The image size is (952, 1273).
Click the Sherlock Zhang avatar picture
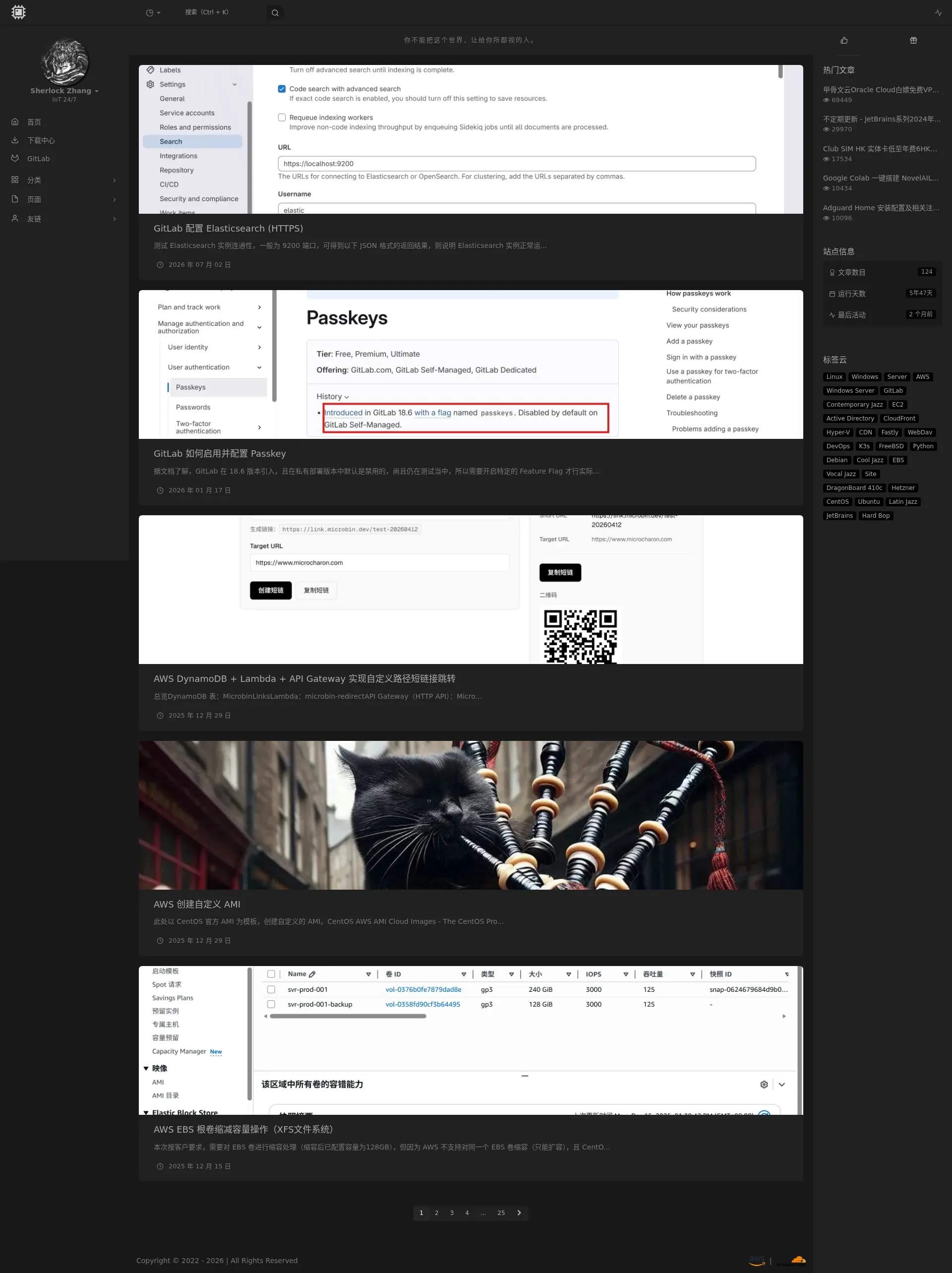(65, 62)
